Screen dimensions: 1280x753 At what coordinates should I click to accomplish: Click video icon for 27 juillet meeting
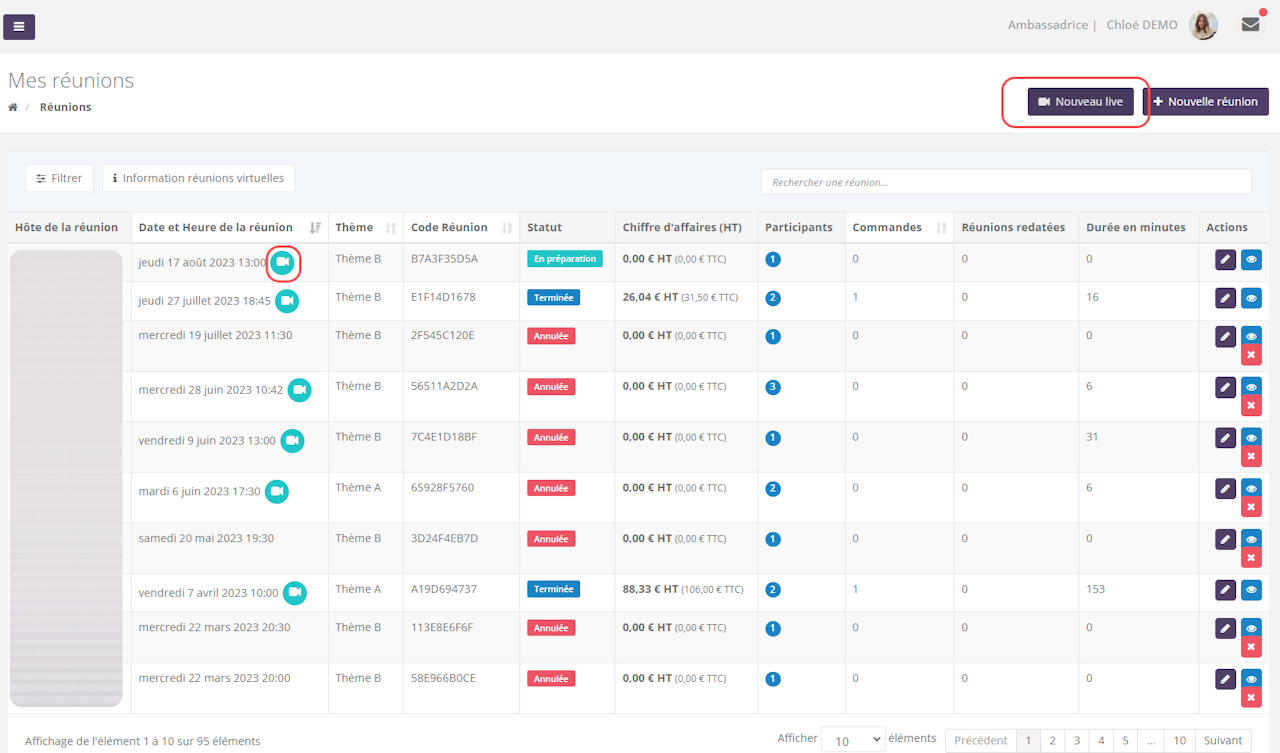point(287,301)
